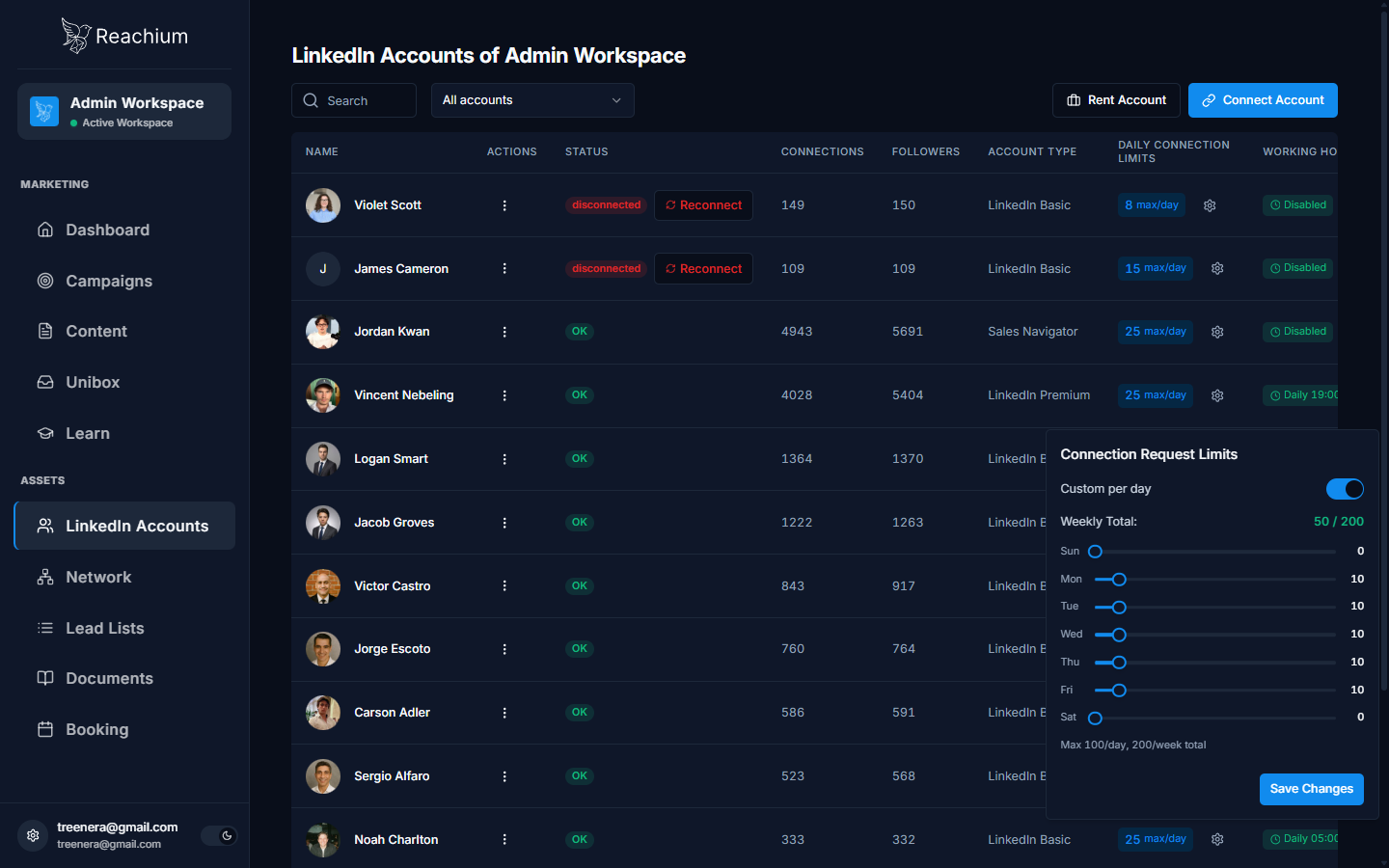Click Noah Charlton's 25 max/day badge
The height and width of the screenshot is (868, 1389).
coord(1156,839)
